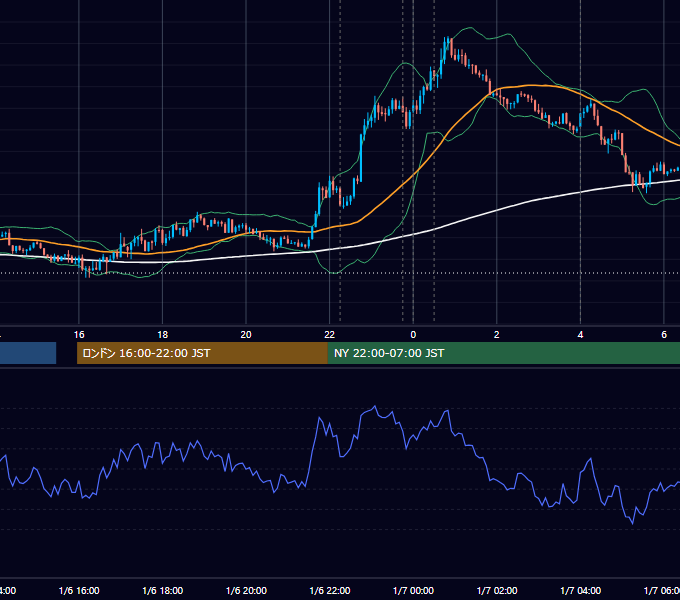The width and height of the screenshot is (680, 600).
Task: Click the highest candlestick peak near 1:00
Action: coord(447,39)
